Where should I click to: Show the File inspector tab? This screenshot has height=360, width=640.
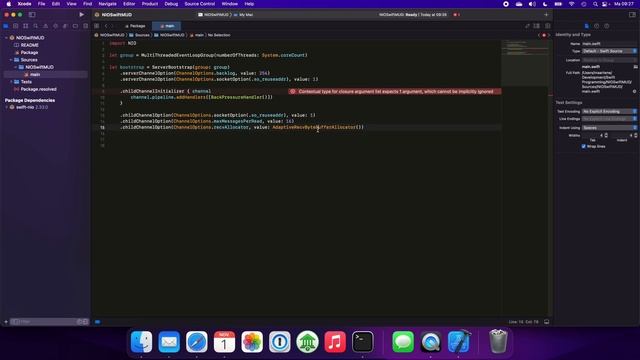pos(587,26)
